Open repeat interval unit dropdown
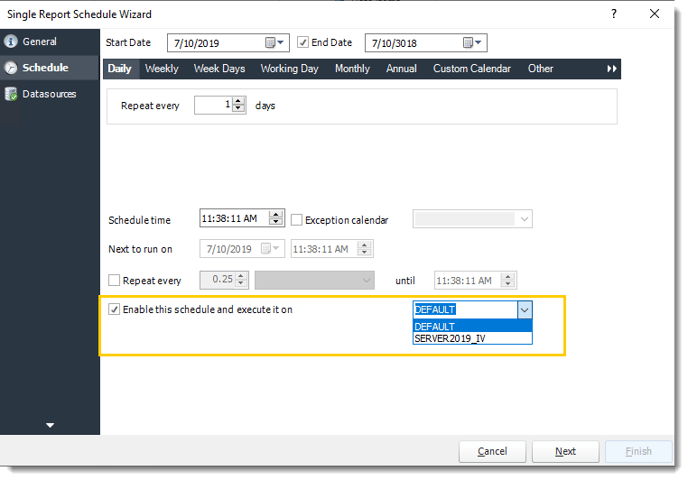Screen dimensions: 688x480 (x=366, y=280)
